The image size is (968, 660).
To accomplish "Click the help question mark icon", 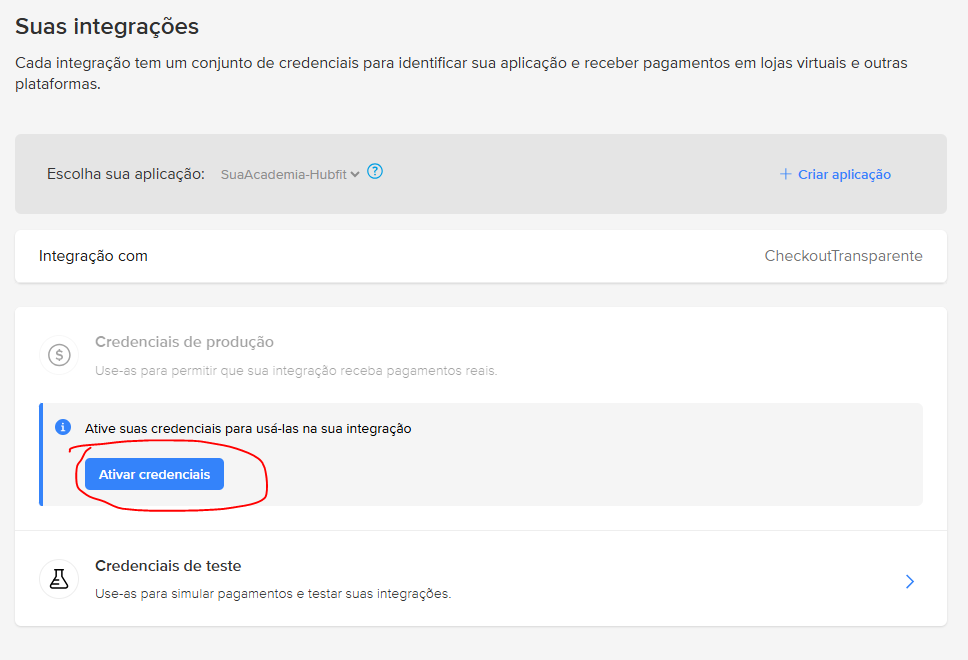I will click(x=375, y=171).
